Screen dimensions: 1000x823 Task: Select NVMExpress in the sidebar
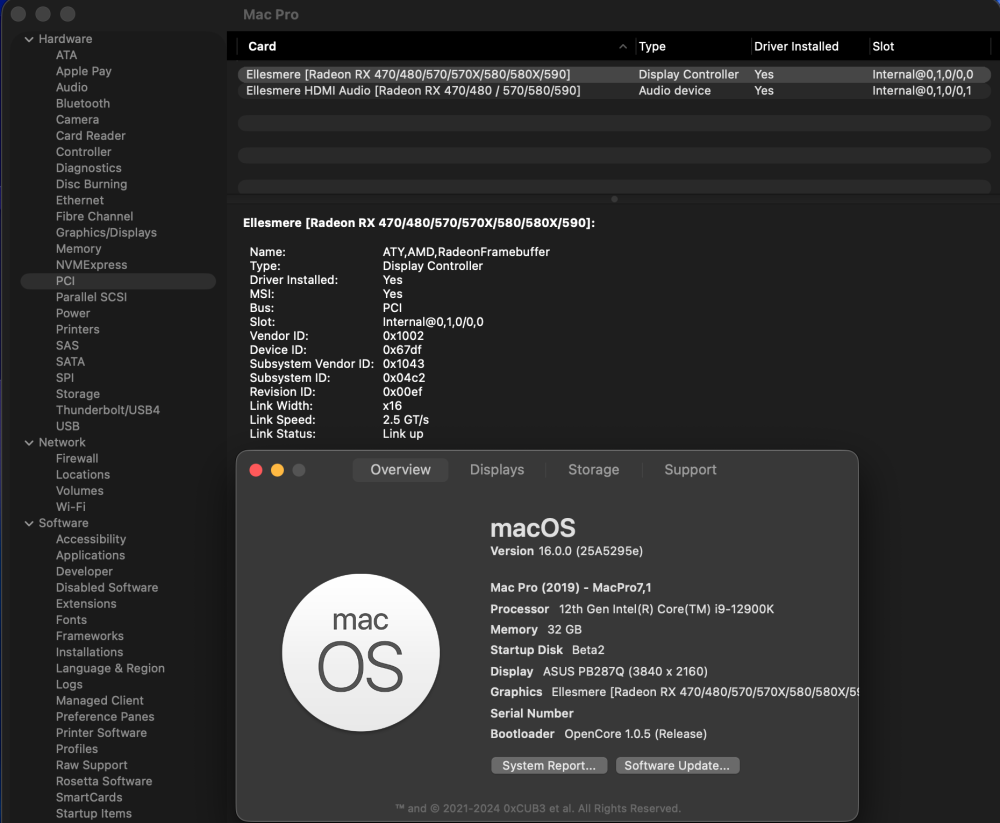(91, 265)
